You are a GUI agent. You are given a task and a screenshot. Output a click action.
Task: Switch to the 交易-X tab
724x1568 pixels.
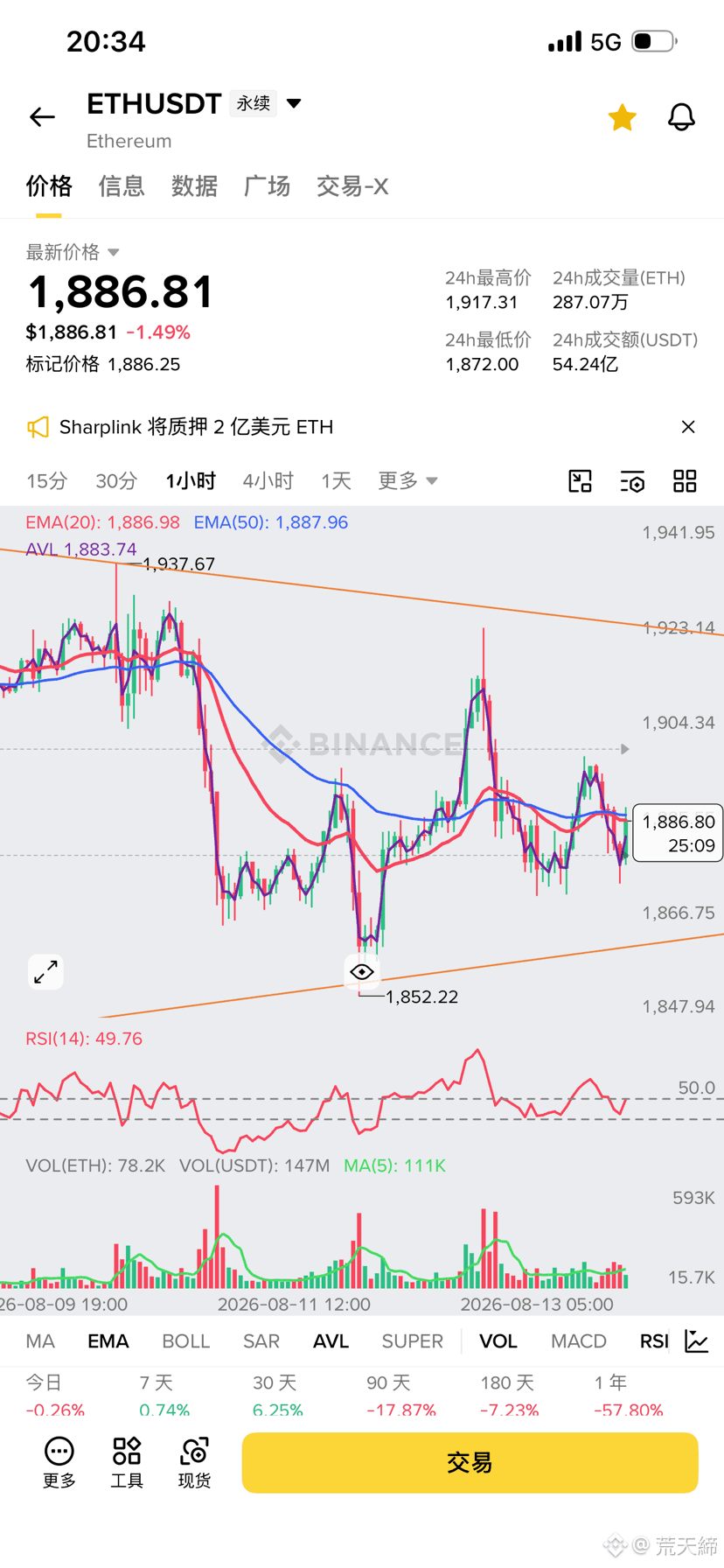click(x=352, y=186)
